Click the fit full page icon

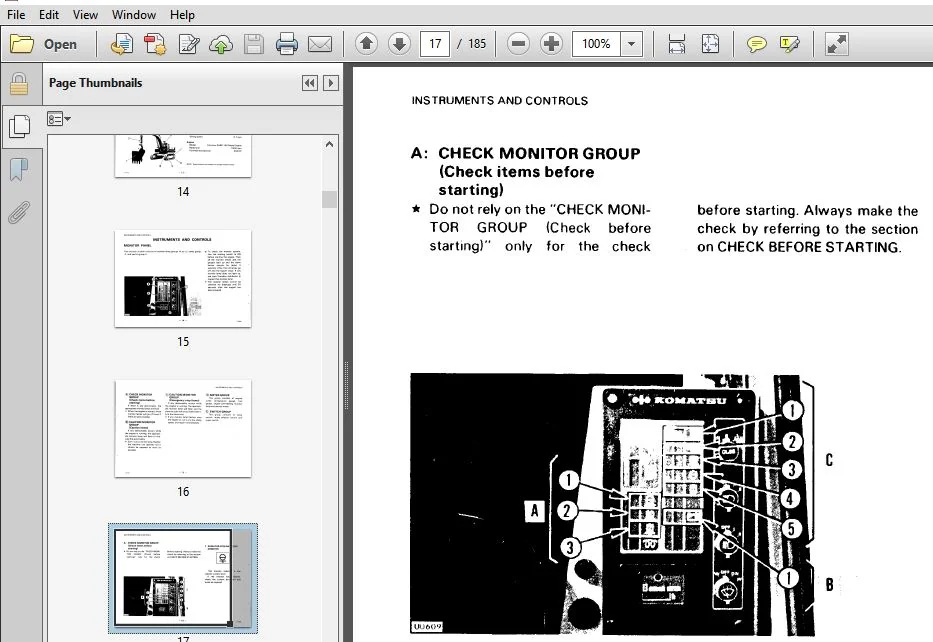[x=710, y=44]
